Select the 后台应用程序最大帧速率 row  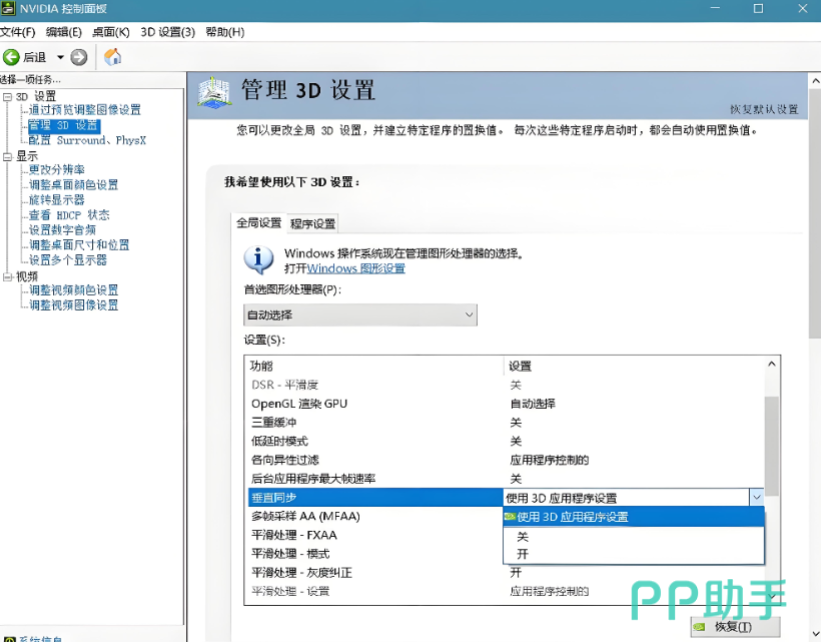tap(505, 479)
